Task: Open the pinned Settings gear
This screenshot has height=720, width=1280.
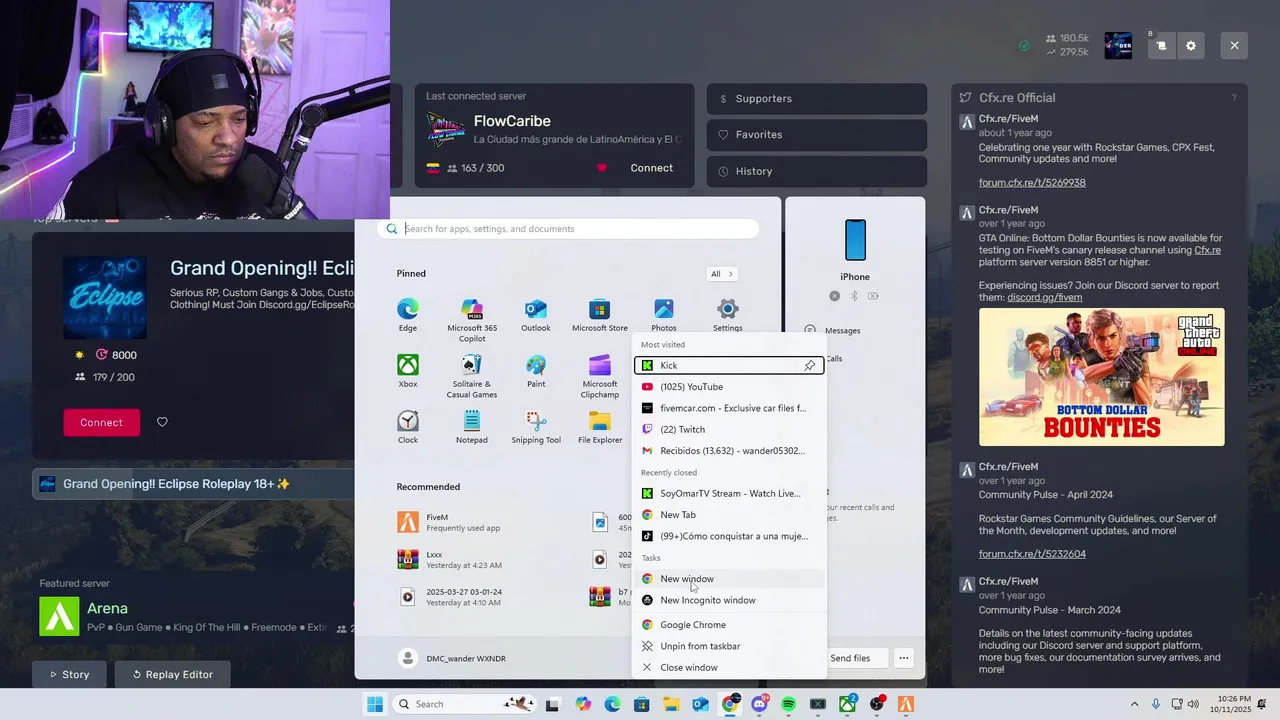Action: tap(728, 315)
